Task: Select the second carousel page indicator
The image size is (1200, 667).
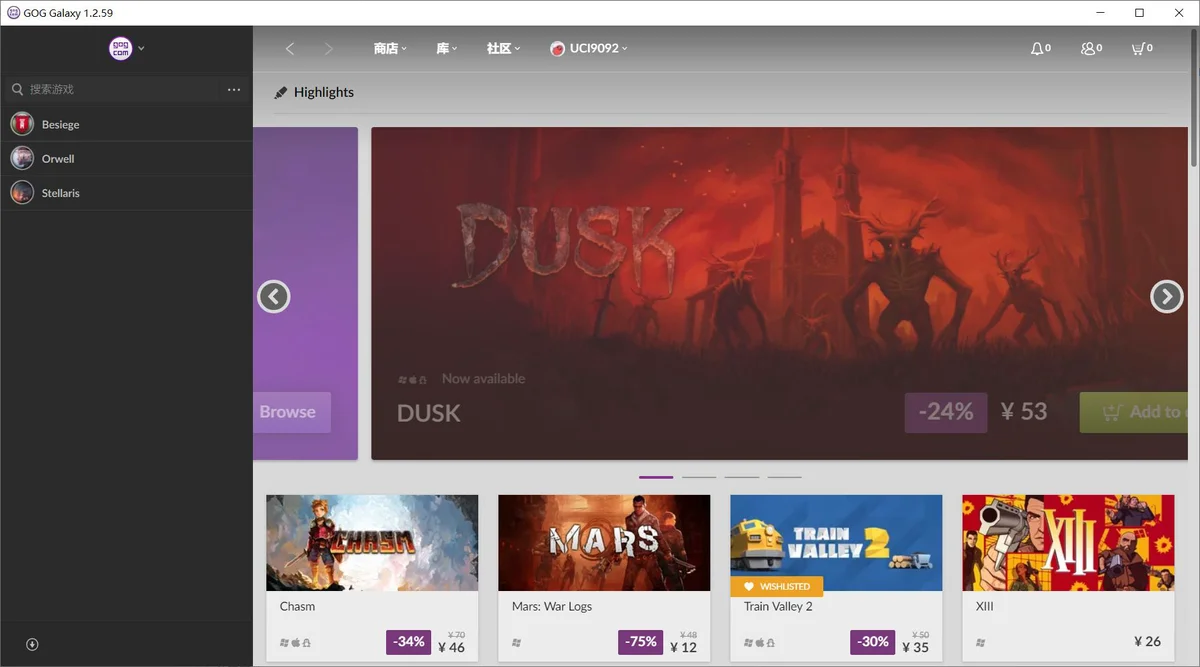Action: point(699,477)
